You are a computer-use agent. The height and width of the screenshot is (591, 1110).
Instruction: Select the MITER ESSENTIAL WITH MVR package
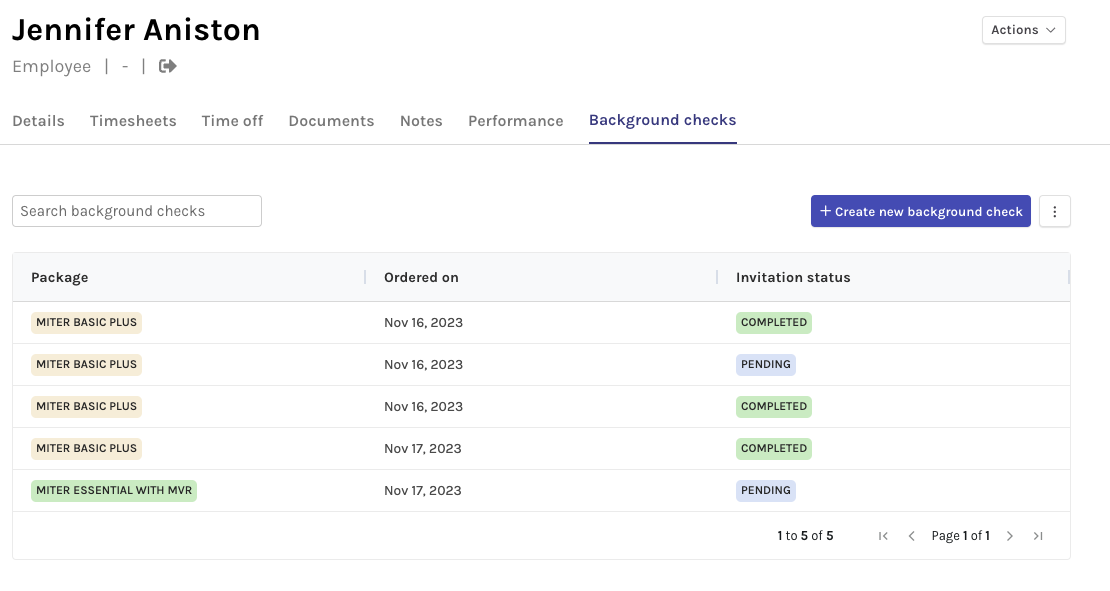[x=114, y=490]
